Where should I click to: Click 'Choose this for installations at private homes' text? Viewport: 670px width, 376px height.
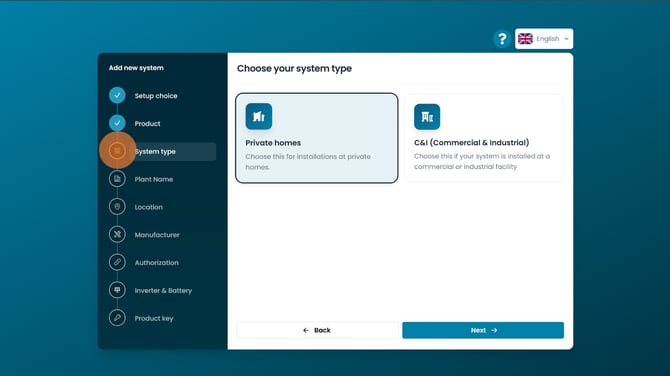click(x=308, y=162)
